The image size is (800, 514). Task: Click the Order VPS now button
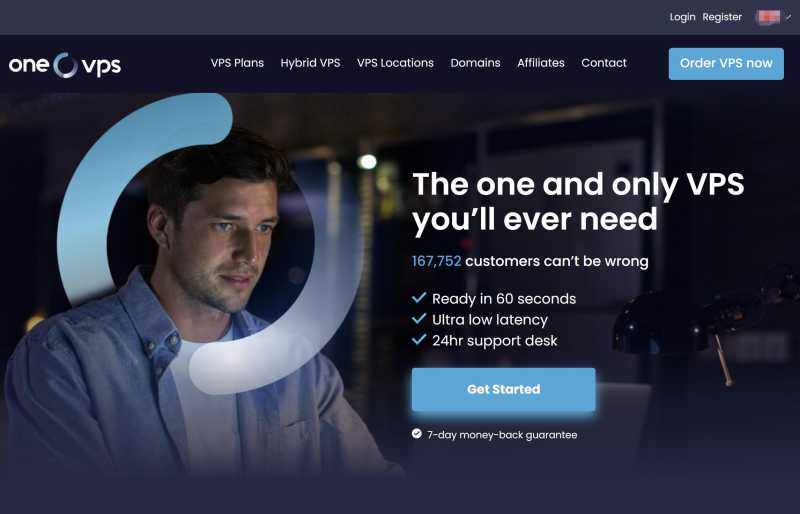click(x=726, y=64)
